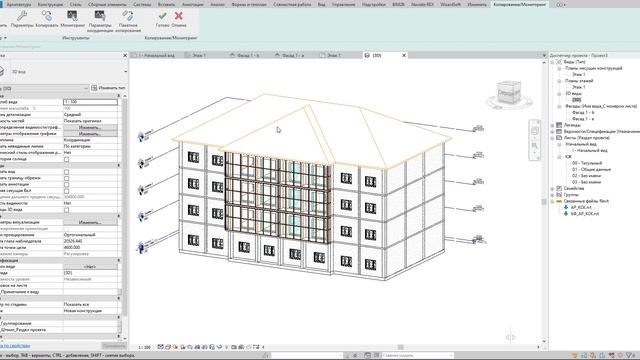Switch to the Управление ribbon tab
Viewport: 640px width, 360px height.
coord(343,4)
